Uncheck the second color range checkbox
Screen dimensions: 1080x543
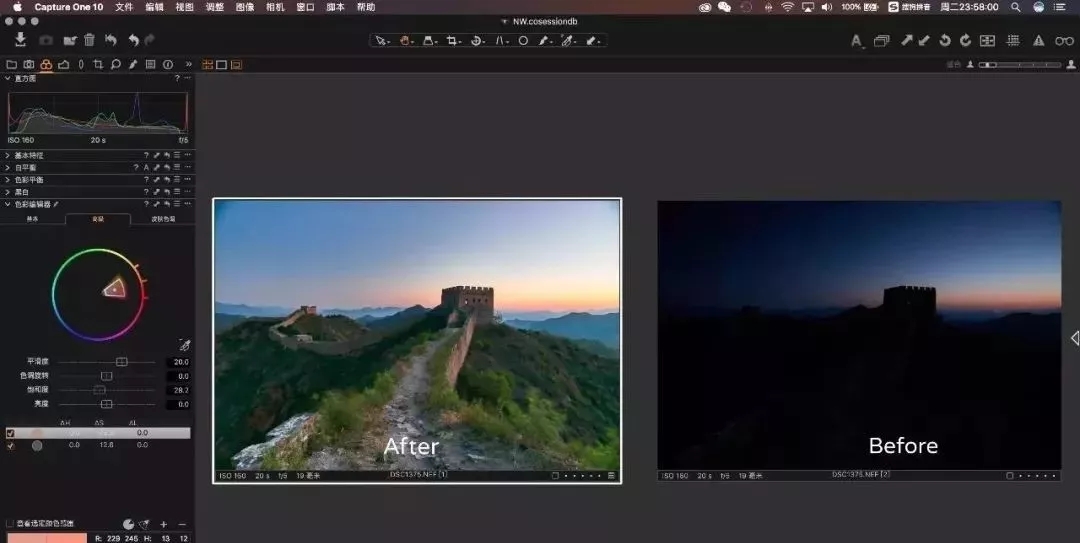pyautogui.click(x=11, y=445)
